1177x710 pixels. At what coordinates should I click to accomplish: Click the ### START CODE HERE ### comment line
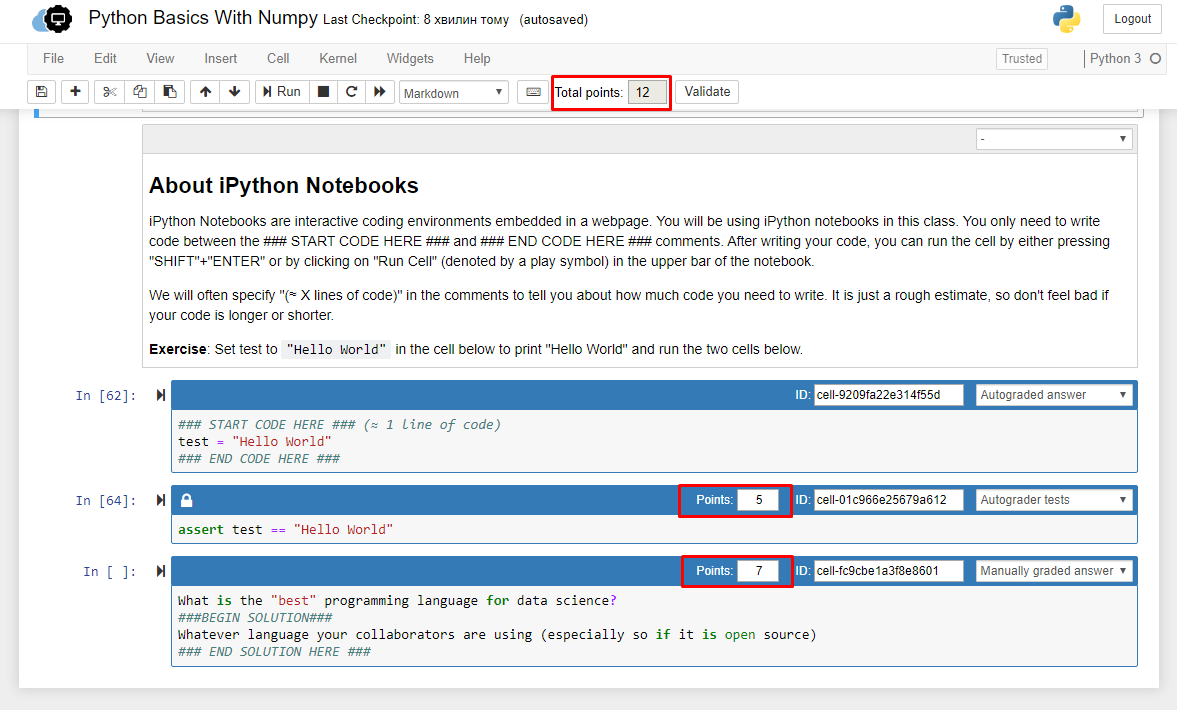tap(339, 425)
